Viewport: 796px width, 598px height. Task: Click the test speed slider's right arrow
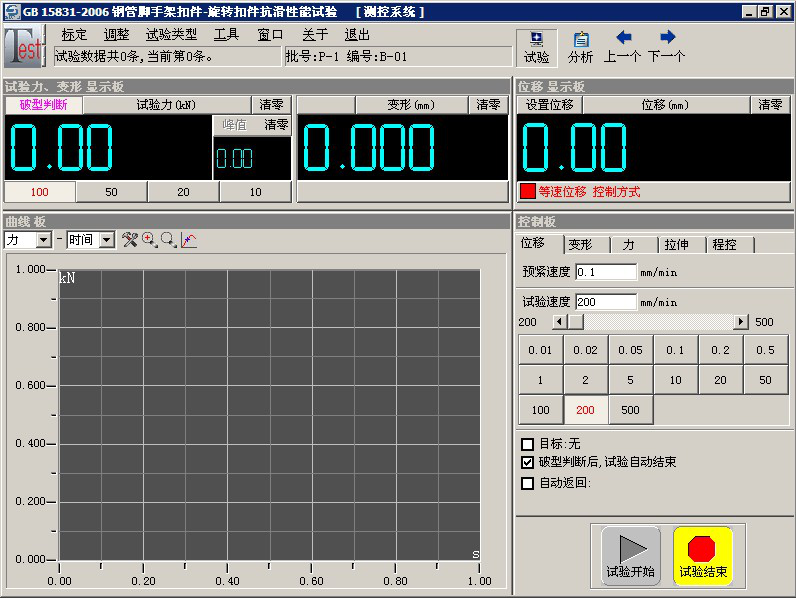[741, 322]
